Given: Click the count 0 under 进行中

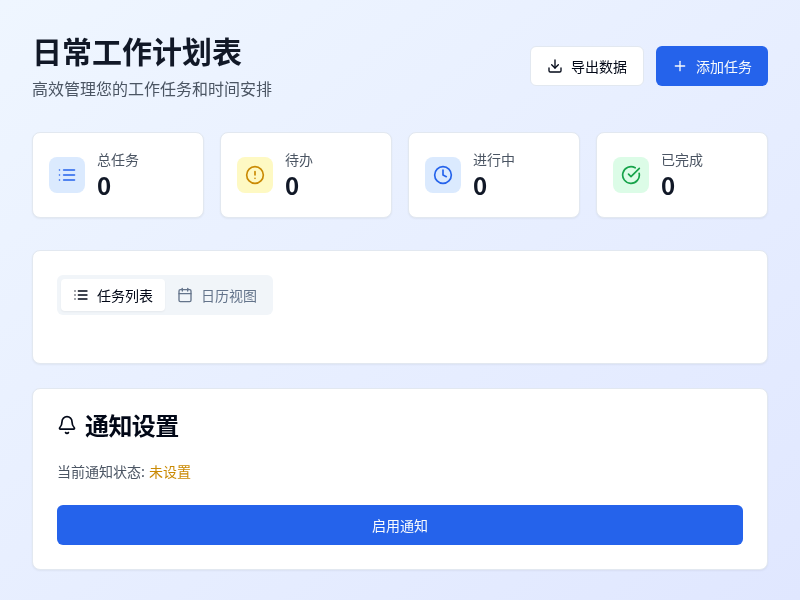Looking at the screenshot, I should point(480,186).
